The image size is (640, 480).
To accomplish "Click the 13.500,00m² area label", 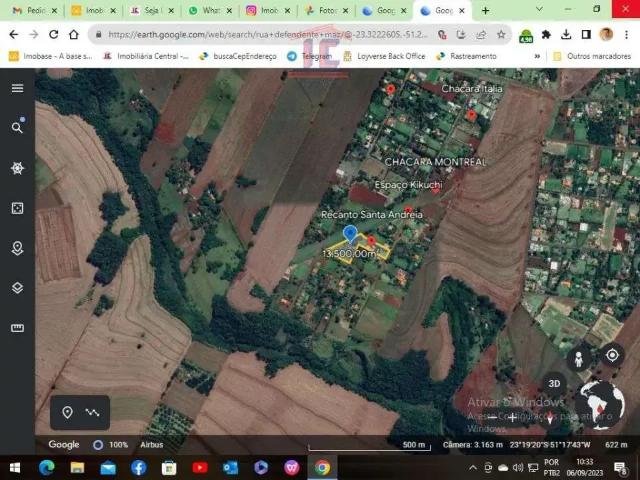I will pyautogui.click(x=349, y=253).
